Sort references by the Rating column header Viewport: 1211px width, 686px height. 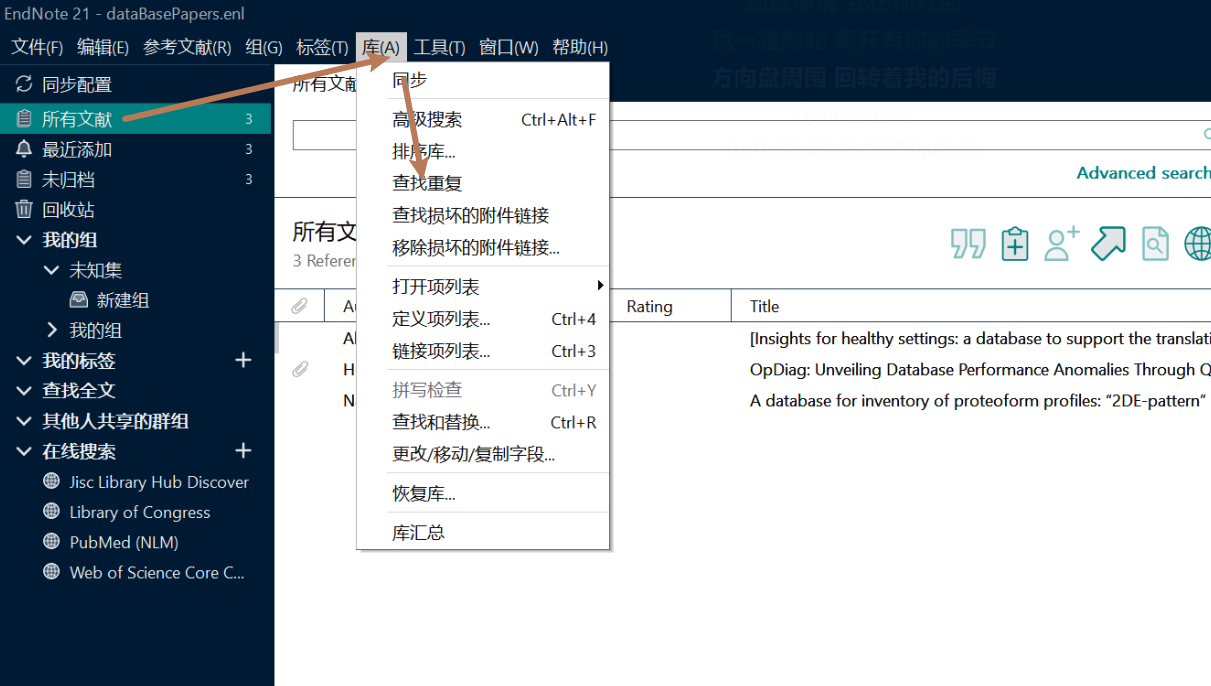649,307
